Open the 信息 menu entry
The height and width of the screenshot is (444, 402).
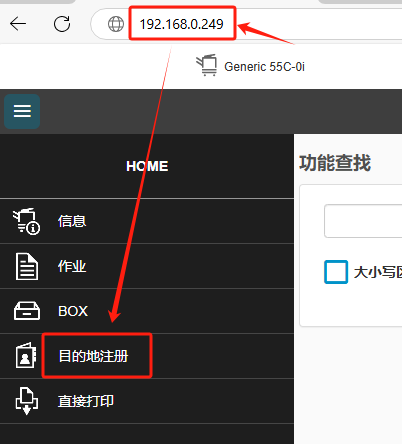147,221
